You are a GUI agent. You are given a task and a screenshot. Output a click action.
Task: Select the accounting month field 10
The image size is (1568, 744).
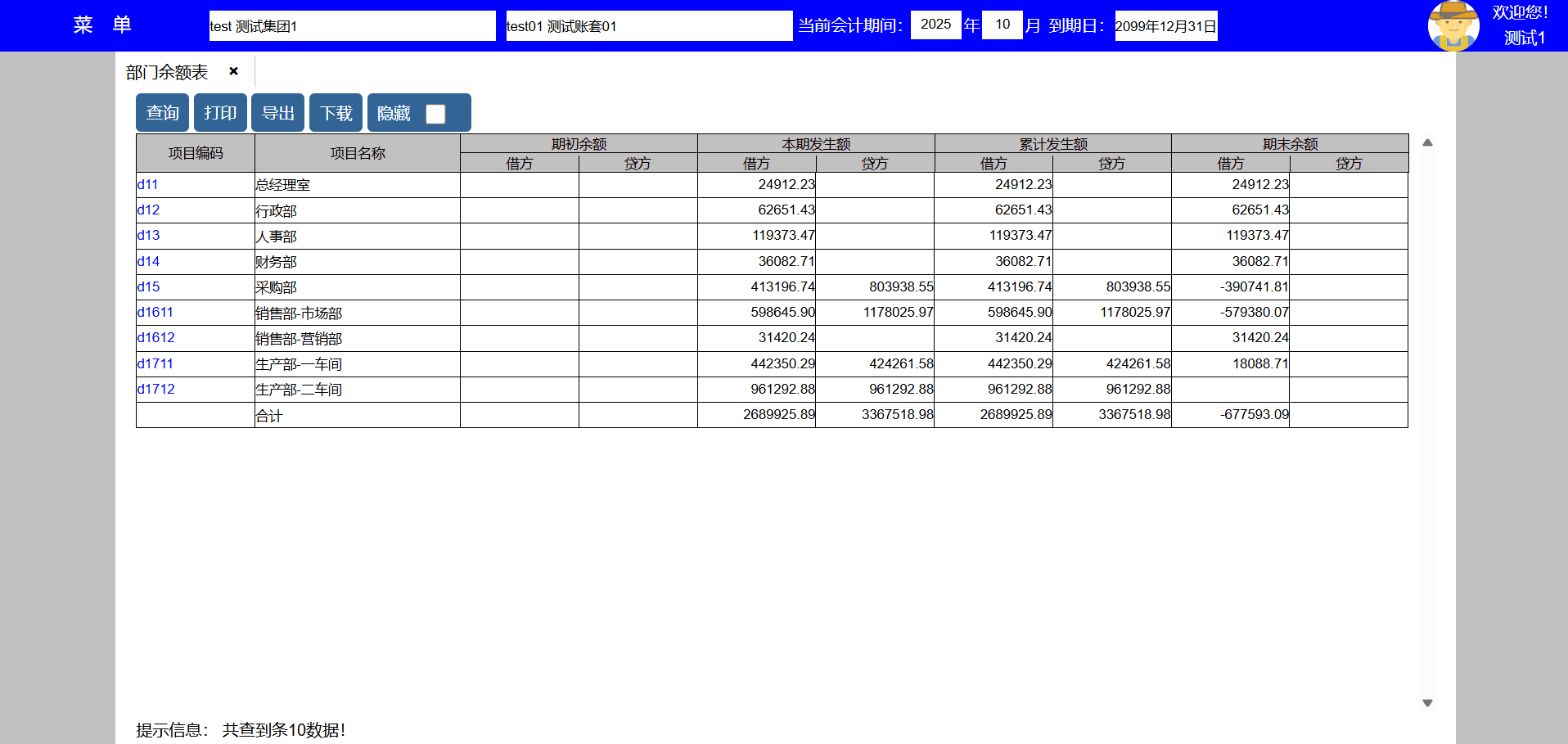tap(1003, 25)
